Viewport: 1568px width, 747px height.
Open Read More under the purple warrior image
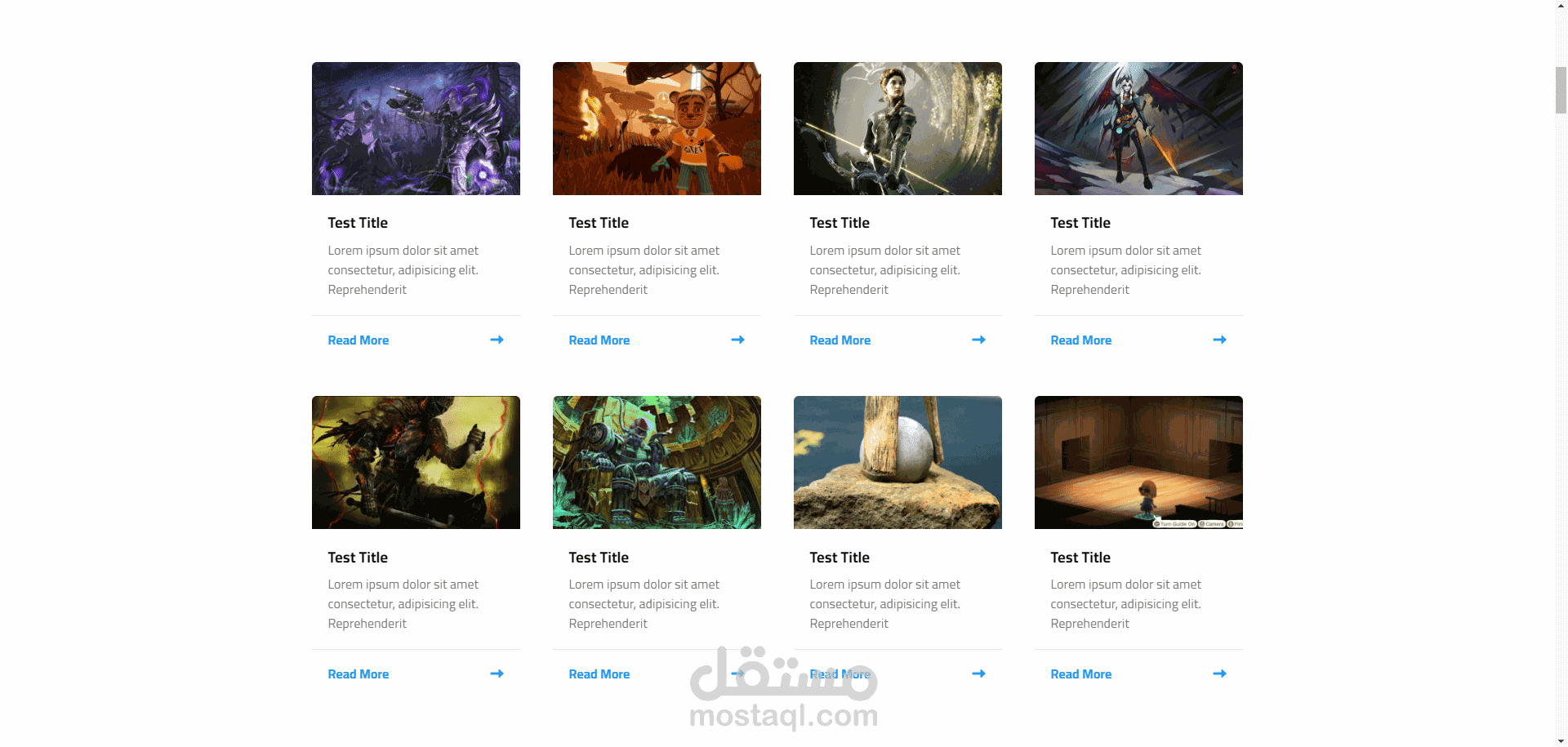(358, 340)
